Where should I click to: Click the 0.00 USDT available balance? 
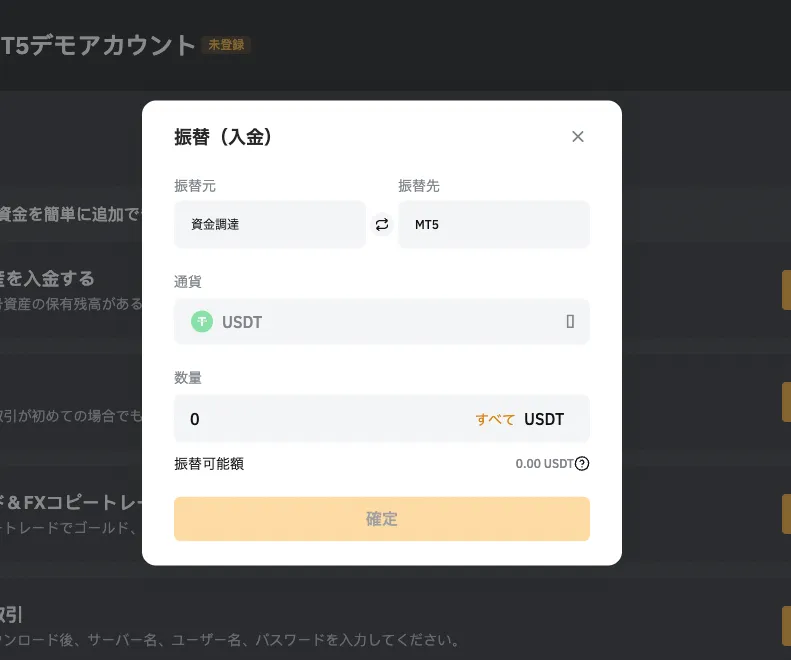click(544, 464)
